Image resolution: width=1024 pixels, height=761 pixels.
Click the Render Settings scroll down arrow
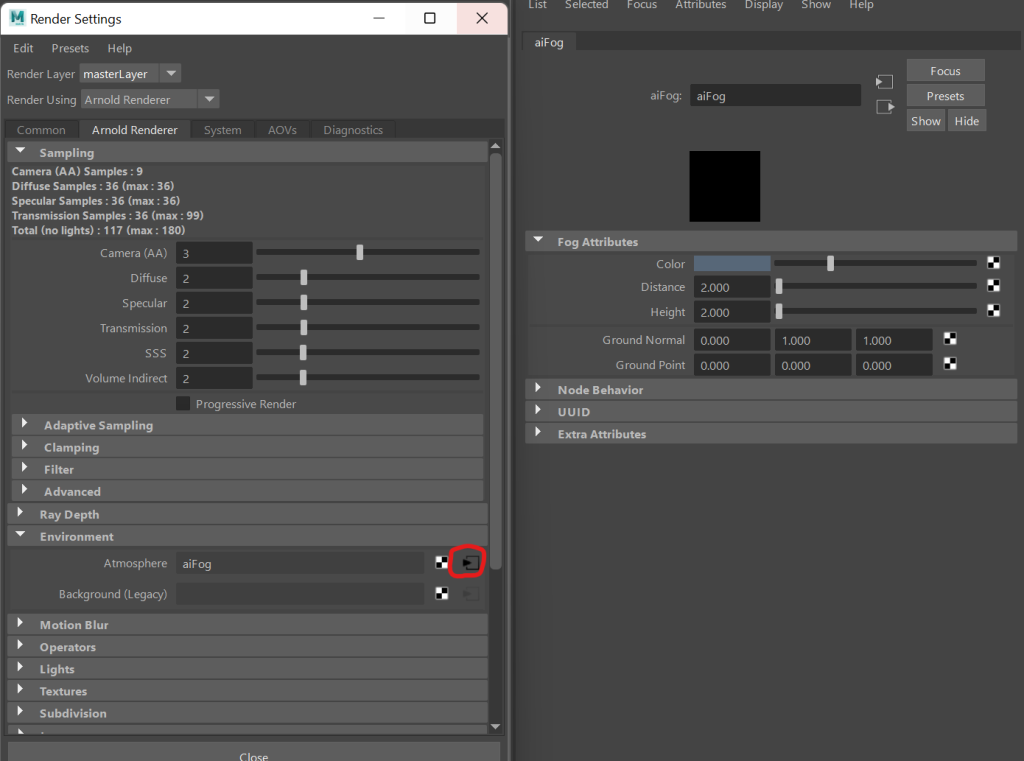(x=495, y=726)
